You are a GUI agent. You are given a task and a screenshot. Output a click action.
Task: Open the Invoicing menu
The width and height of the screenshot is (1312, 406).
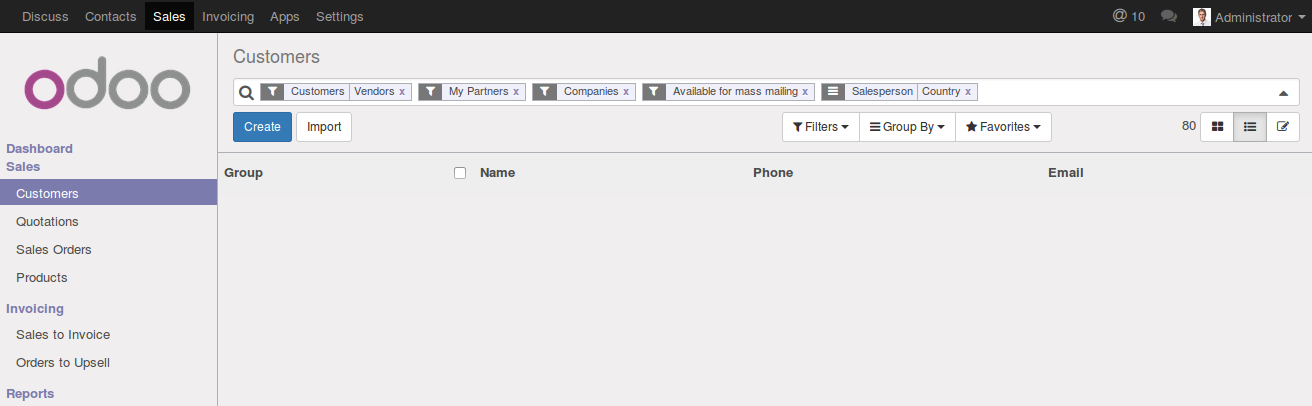228,17
